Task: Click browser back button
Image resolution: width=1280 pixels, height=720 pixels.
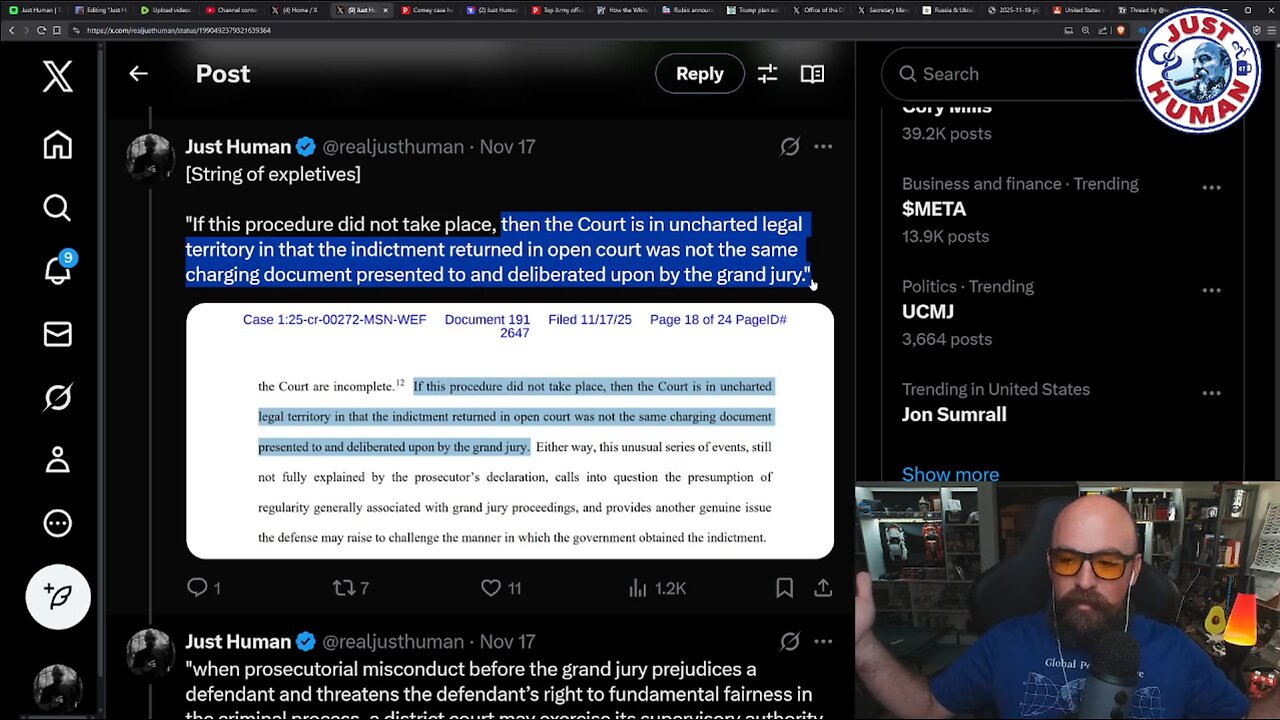Action: 12,30
